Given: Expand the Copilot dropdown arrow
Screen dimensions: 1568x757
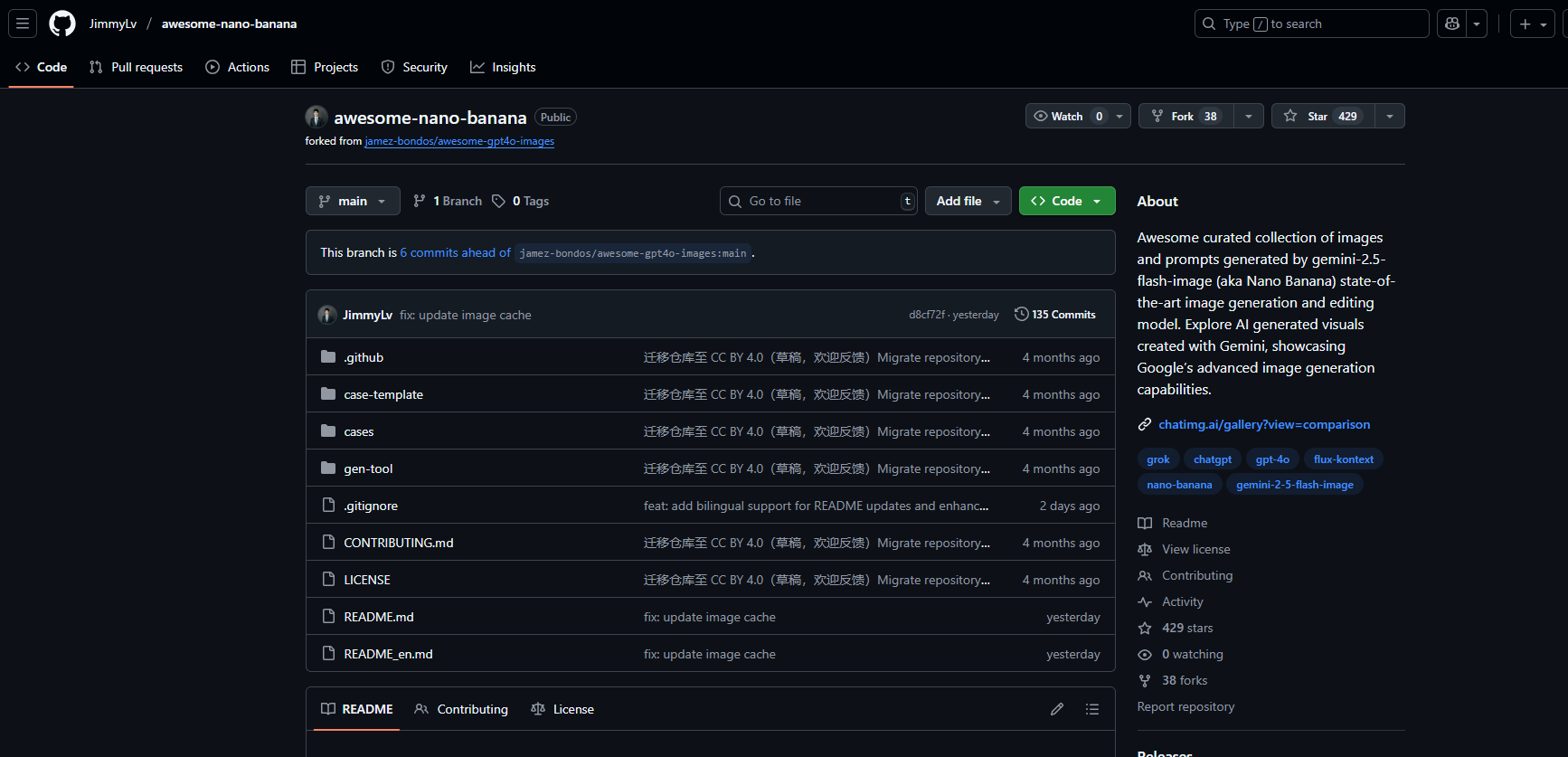Looking at the screenshot, I should click(1477, 24).
